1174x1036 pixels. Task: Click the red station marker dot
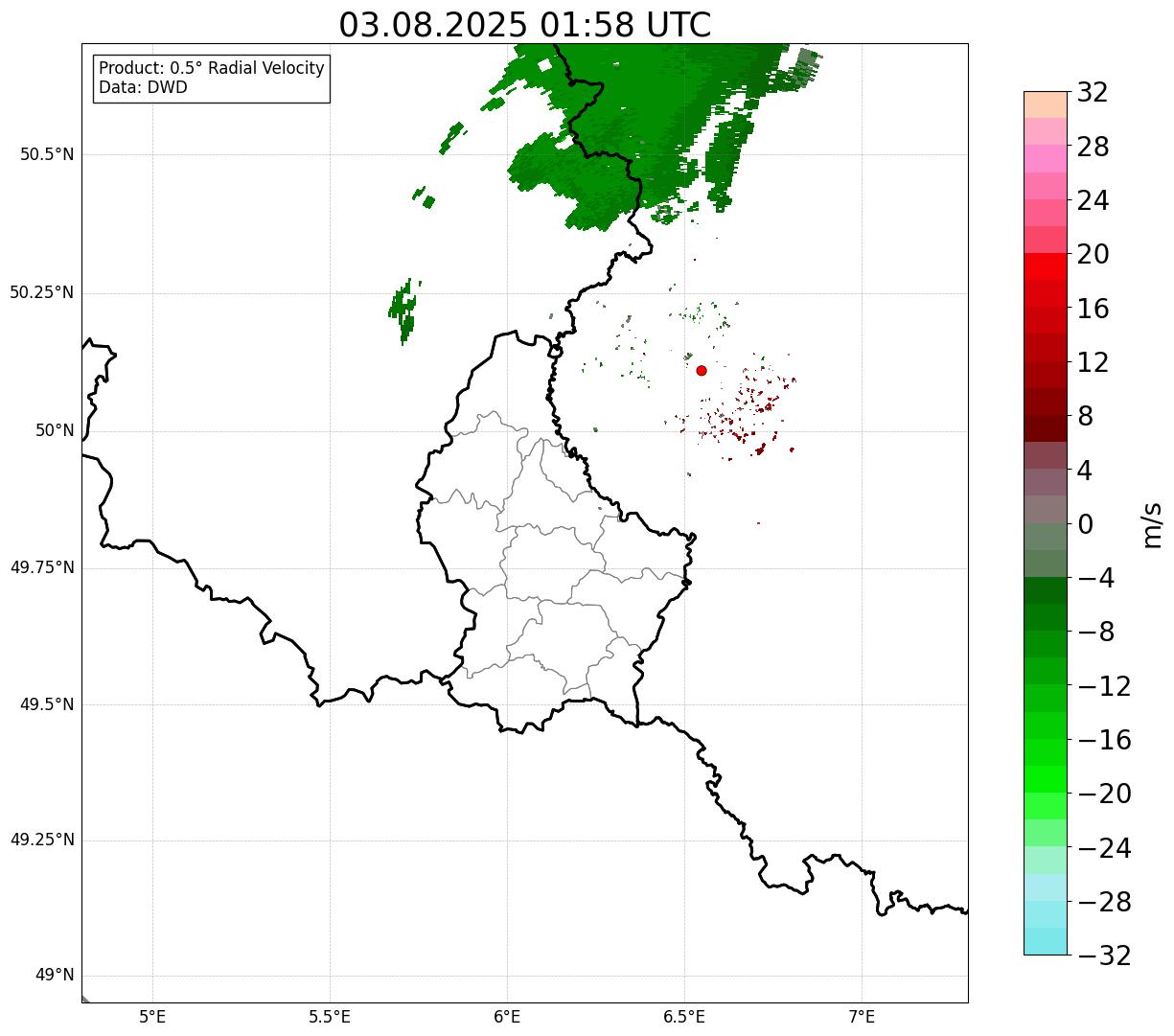(702, 370)
